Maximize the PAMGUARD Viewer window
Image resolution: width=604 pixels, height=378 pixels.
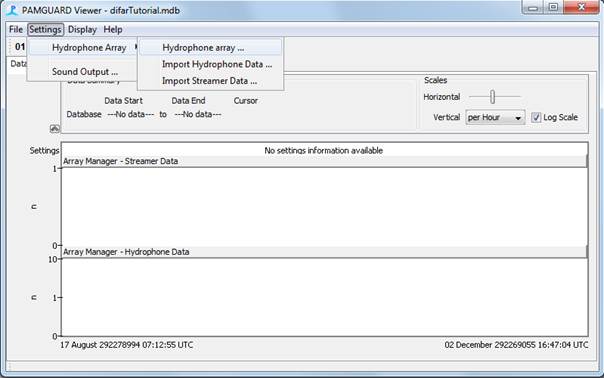point(554,7)
